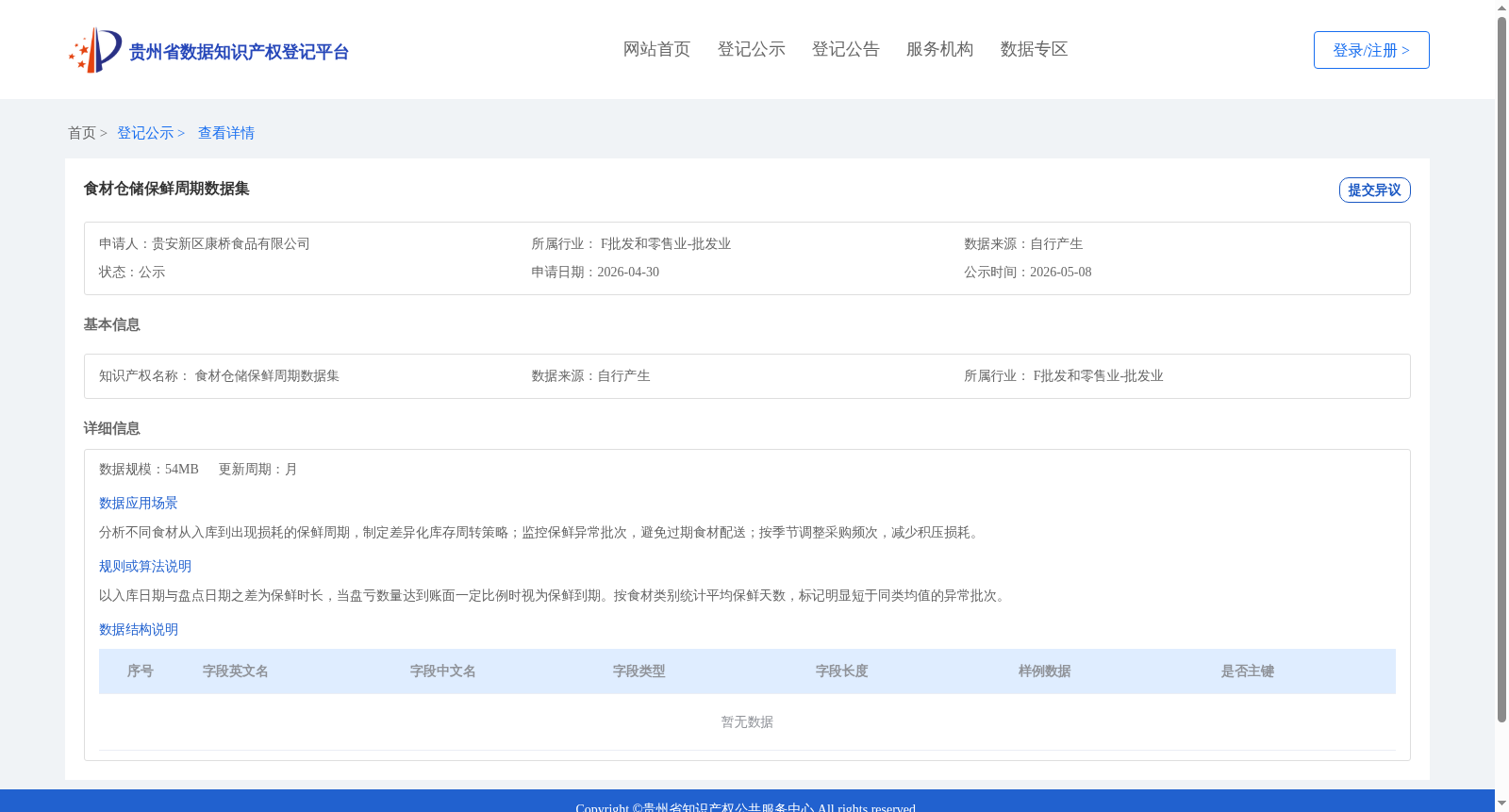This screenshot has width=1509, height=812.
Task: Click 公示时间：2026-05-08 text
Action: [x=1027, y=273]
